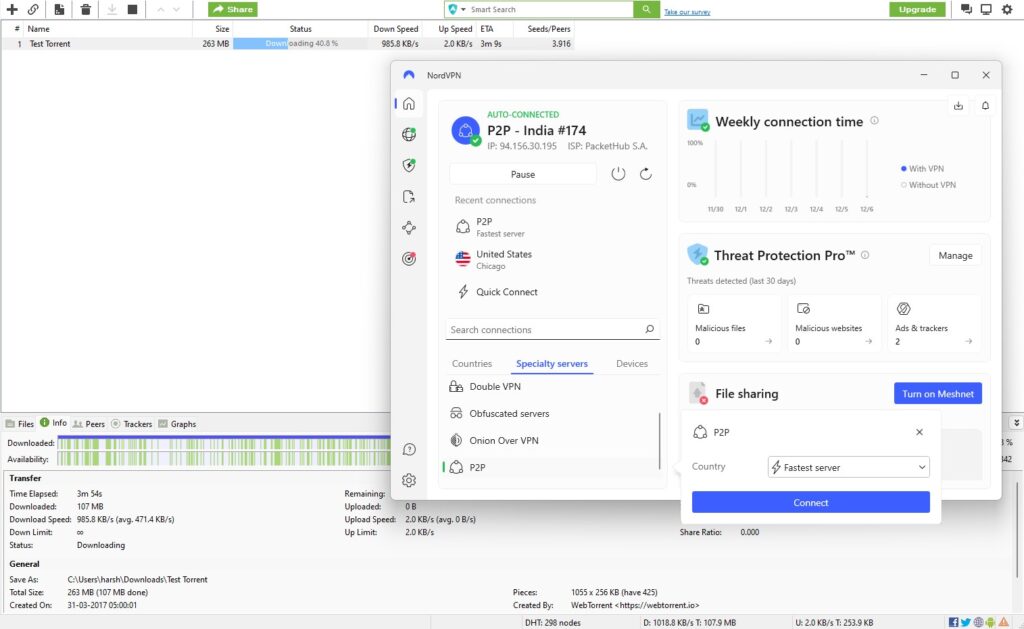Click the add torrent plus icon
Image resolution: width=1024 pixels, height=629 pixels.
pyautogui.click(x=12, y=10)
